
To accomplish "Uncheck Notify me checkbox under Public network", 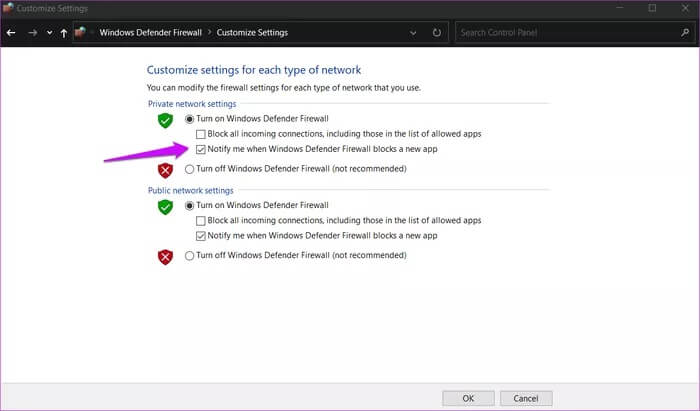I will (201, 236).
